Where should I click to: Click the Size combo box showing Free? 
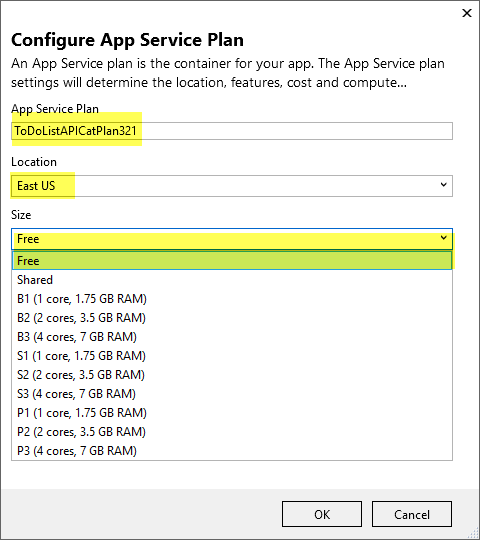[232, 239]
